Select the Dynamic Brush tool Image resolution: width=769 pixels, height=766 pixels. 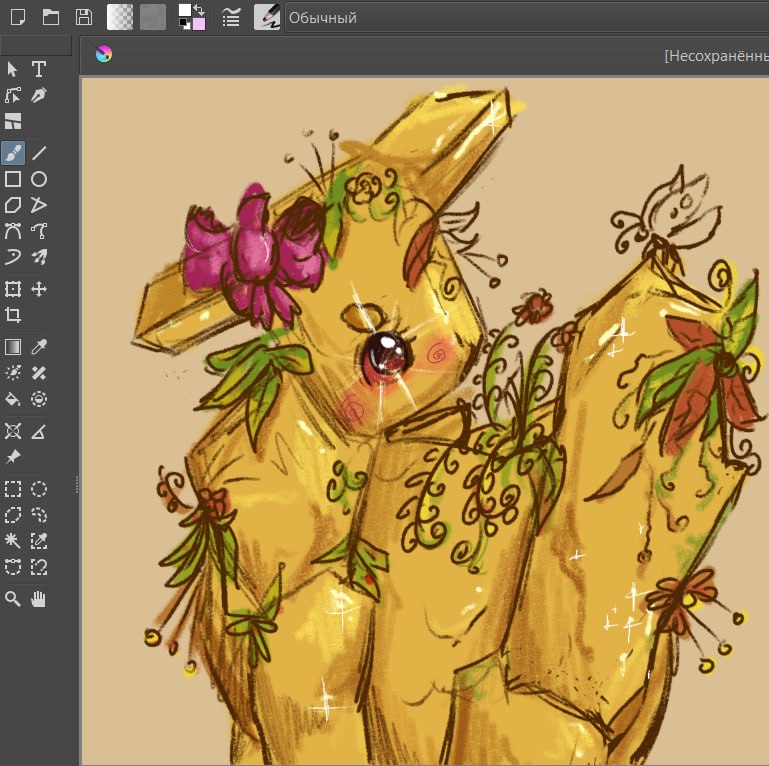13,257
